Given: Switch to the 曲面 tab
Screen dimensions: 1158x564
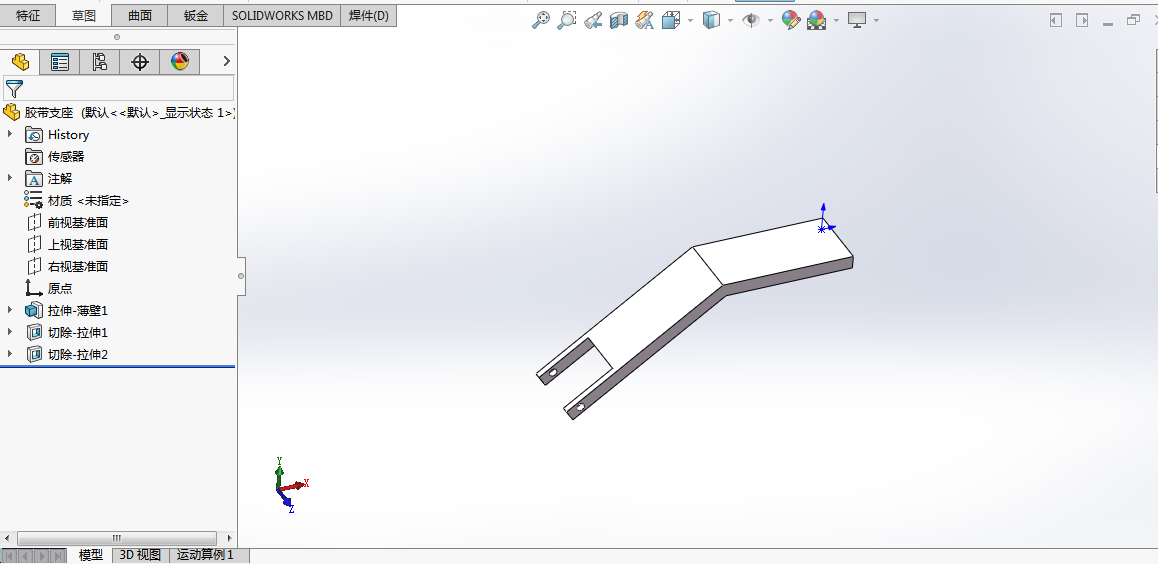Looking at the screenshot, I should pyautogui.click(x=140, y=16).
